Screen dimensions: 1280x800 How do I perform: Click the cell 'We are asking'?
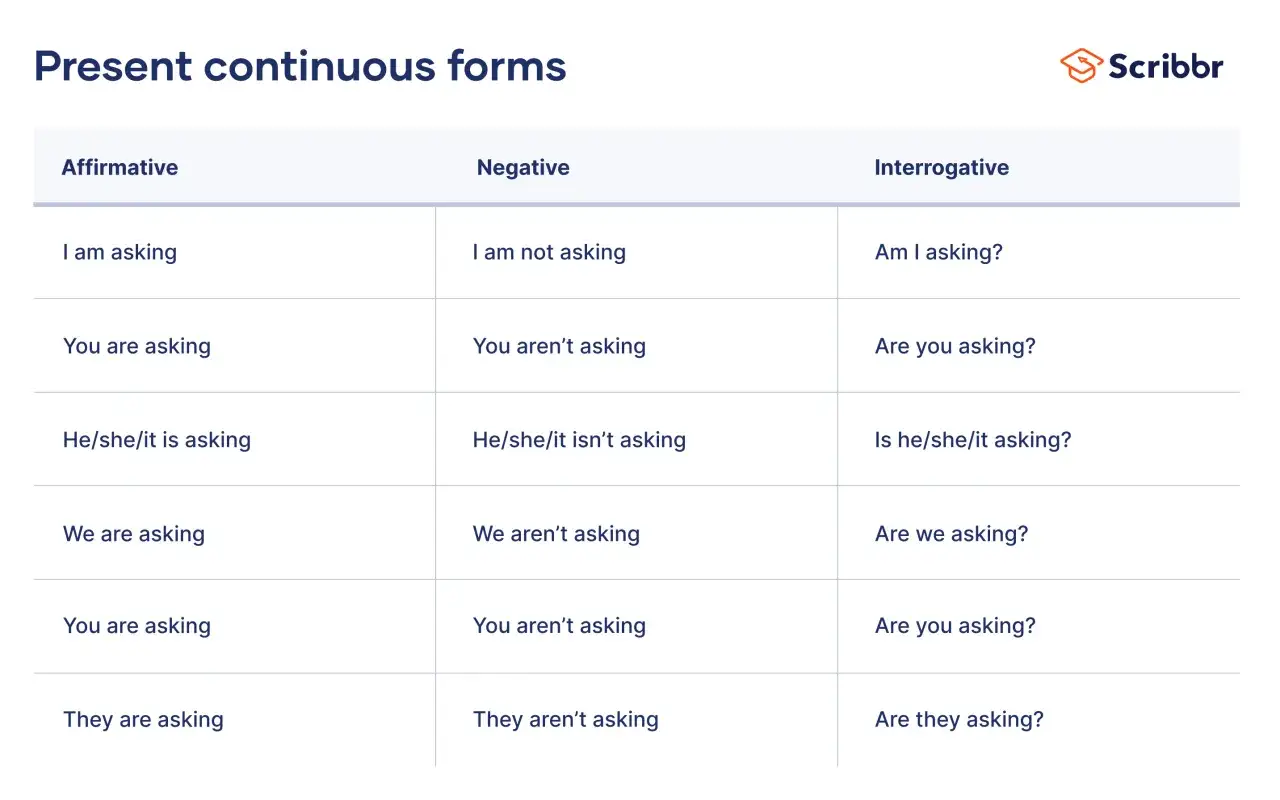coord(134,534)
